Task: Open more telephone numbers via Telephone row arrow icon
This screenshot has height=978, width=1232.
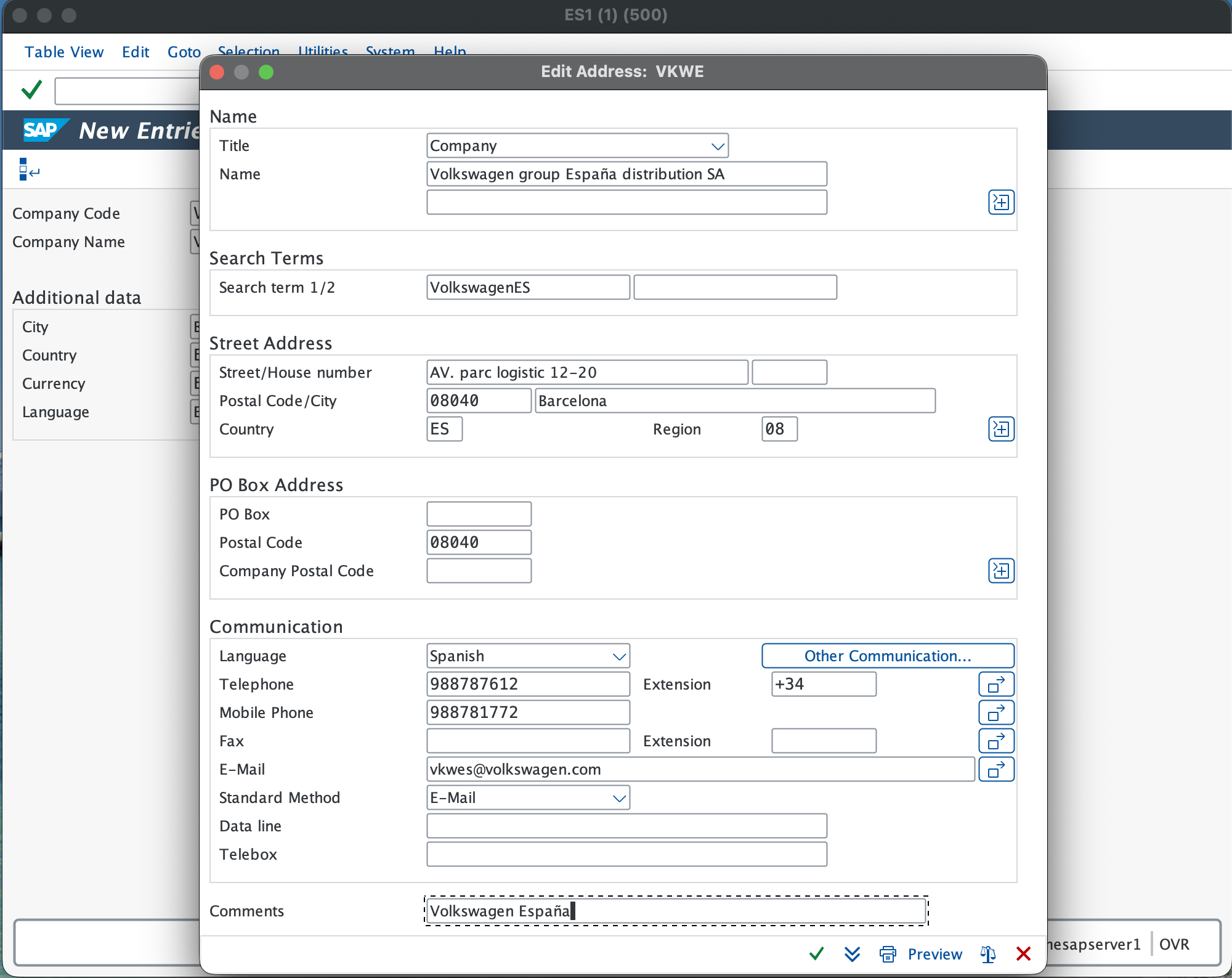Action: tap(996, 684)
